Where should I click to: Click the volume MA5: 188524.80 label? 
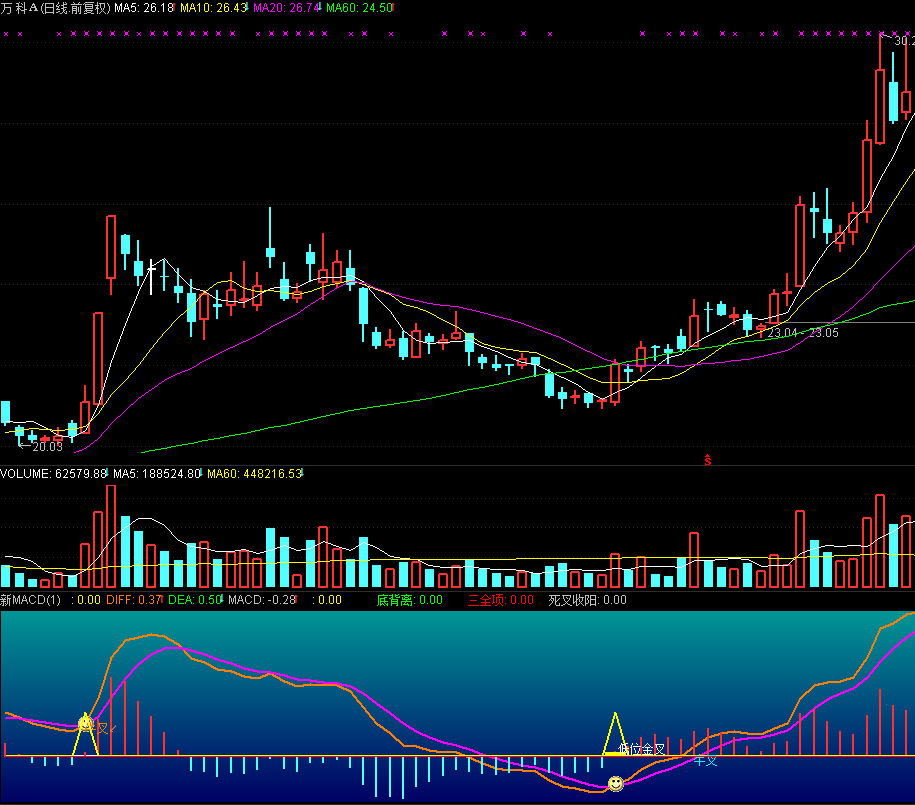[x=157, y=473]
